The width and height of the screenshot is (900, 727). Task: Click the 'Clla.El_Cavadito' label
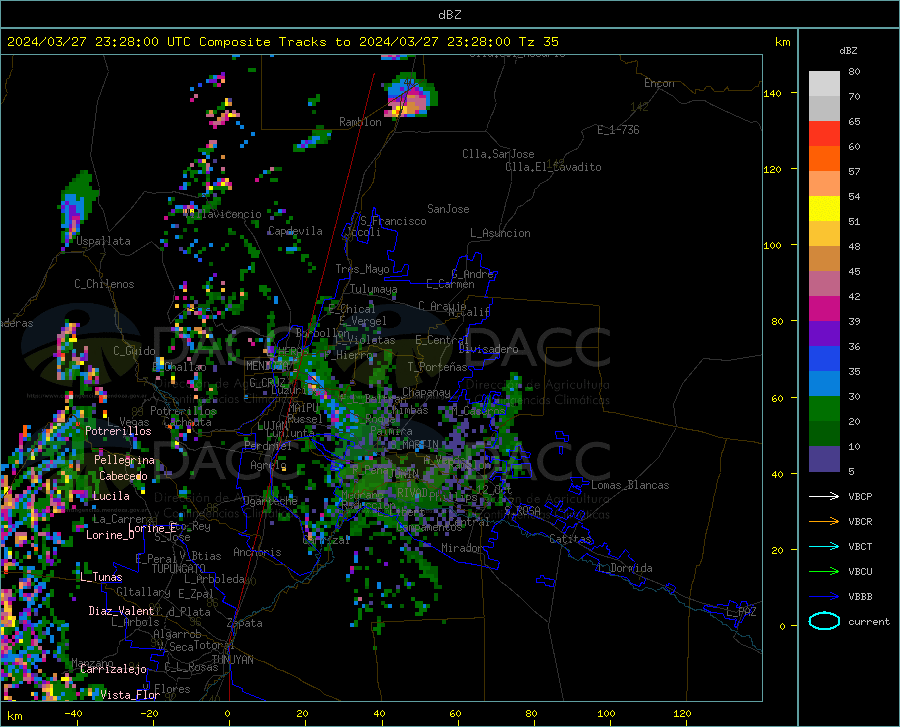click(553, 167)
